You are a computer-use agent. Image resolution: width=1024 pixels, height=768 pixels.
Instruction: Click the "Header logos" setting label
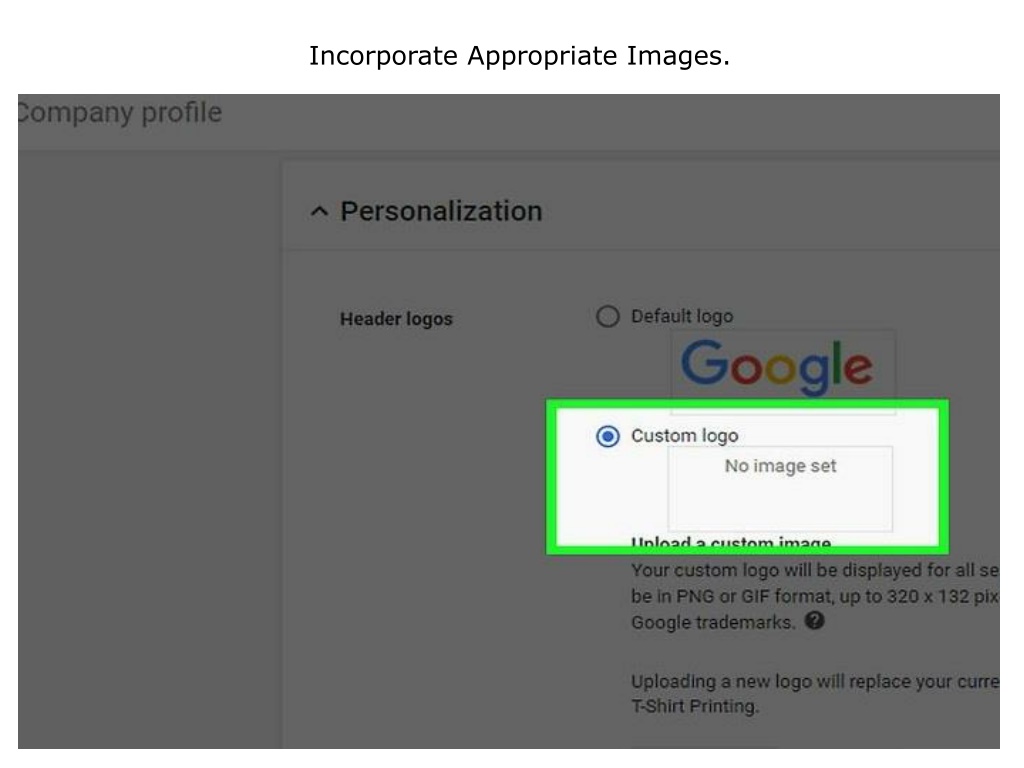[396, 319]
